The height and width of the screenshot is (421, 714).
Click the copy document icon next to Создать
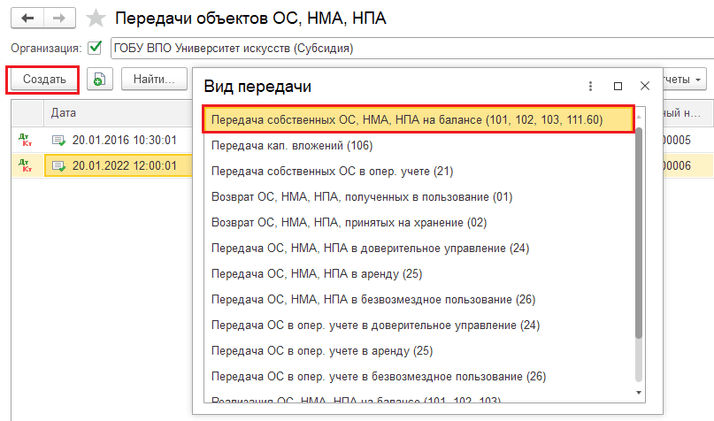point(99,79)
